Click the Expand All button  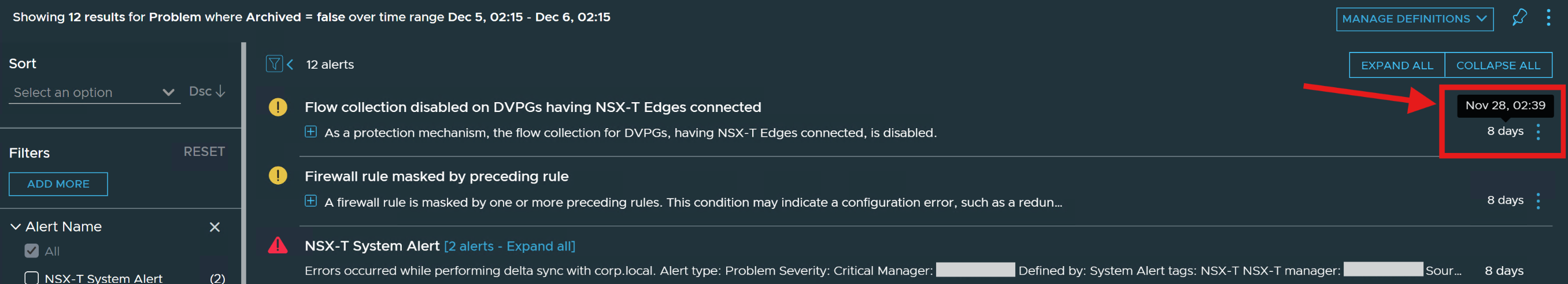click(x=1397, y=65)
